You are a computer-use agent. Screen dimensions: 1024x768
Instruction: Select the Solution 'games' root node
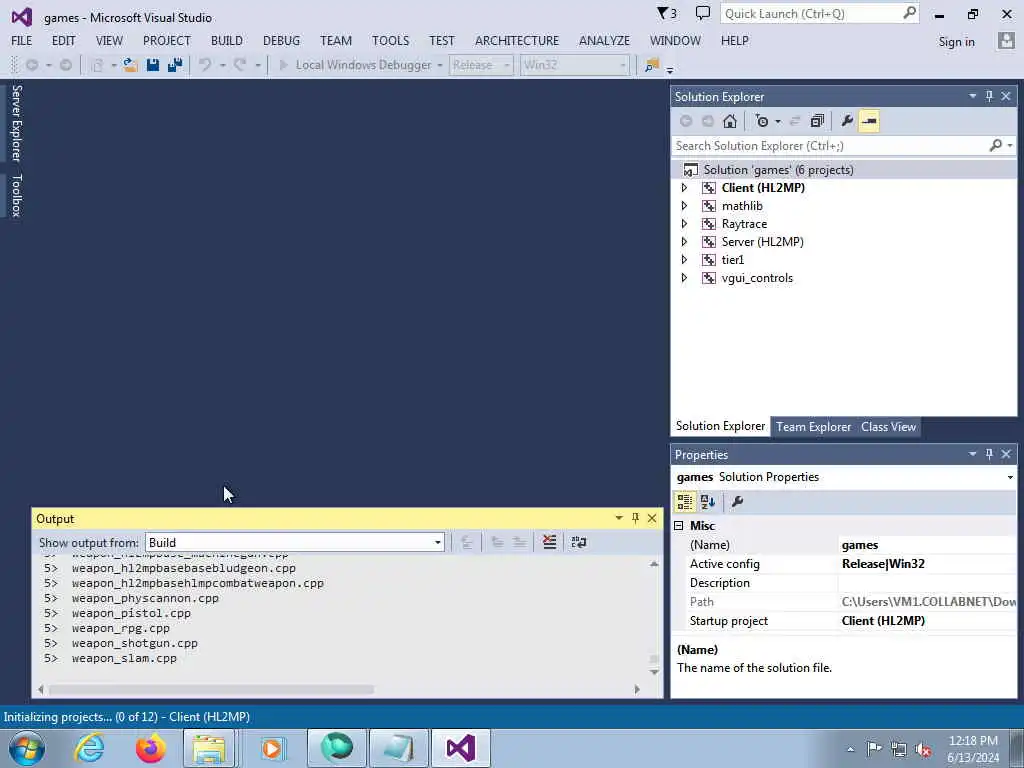[x=778, y=170]
